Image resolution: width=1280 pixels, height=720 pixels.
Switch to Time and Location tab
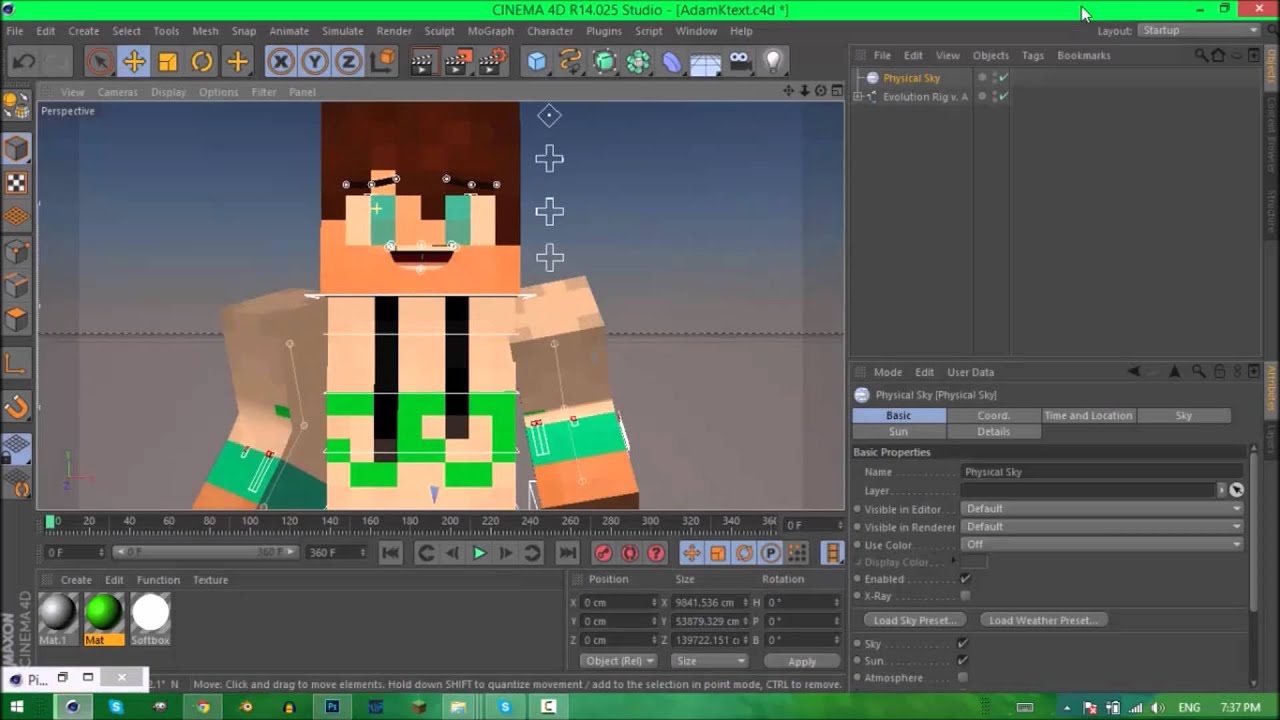[1088, 415]
